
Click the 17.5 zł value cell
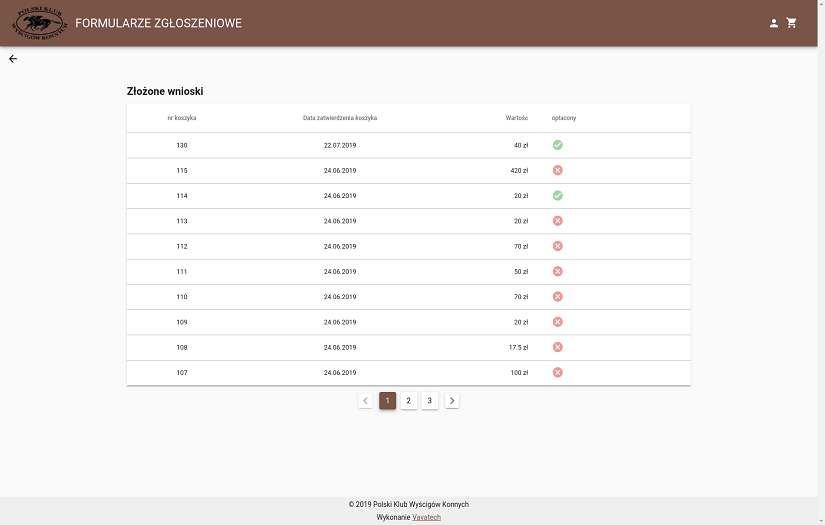[518, 347]
